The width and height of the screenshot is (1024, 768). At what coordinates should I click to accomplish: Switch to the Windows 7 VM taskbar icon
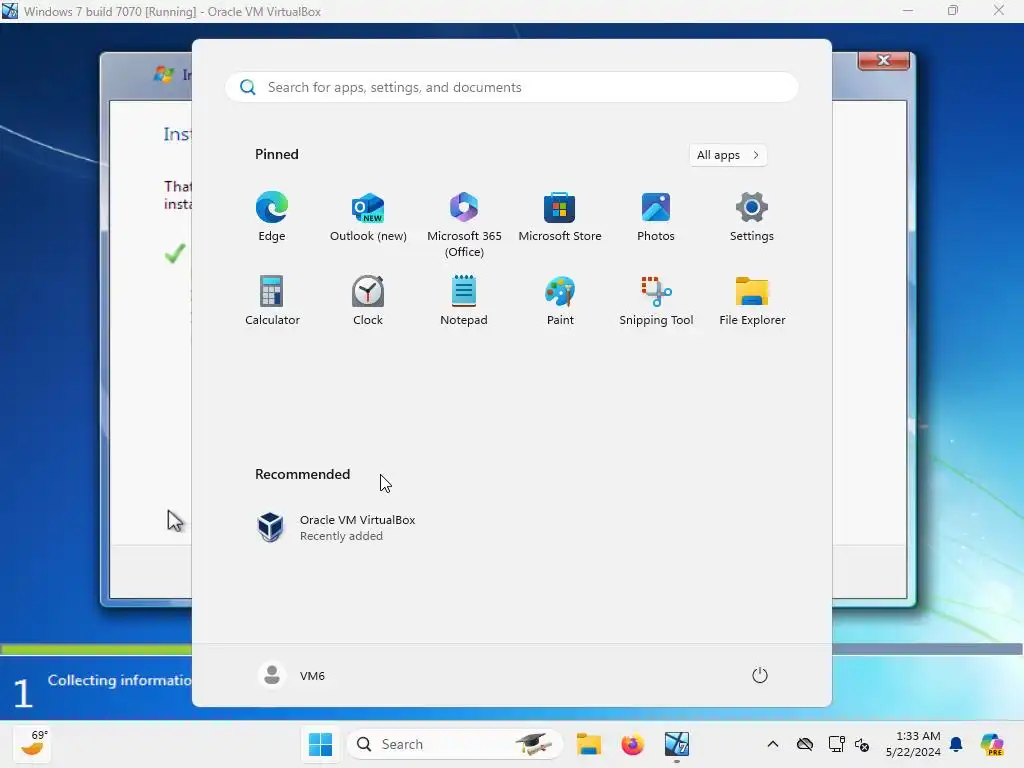[677, 744]
